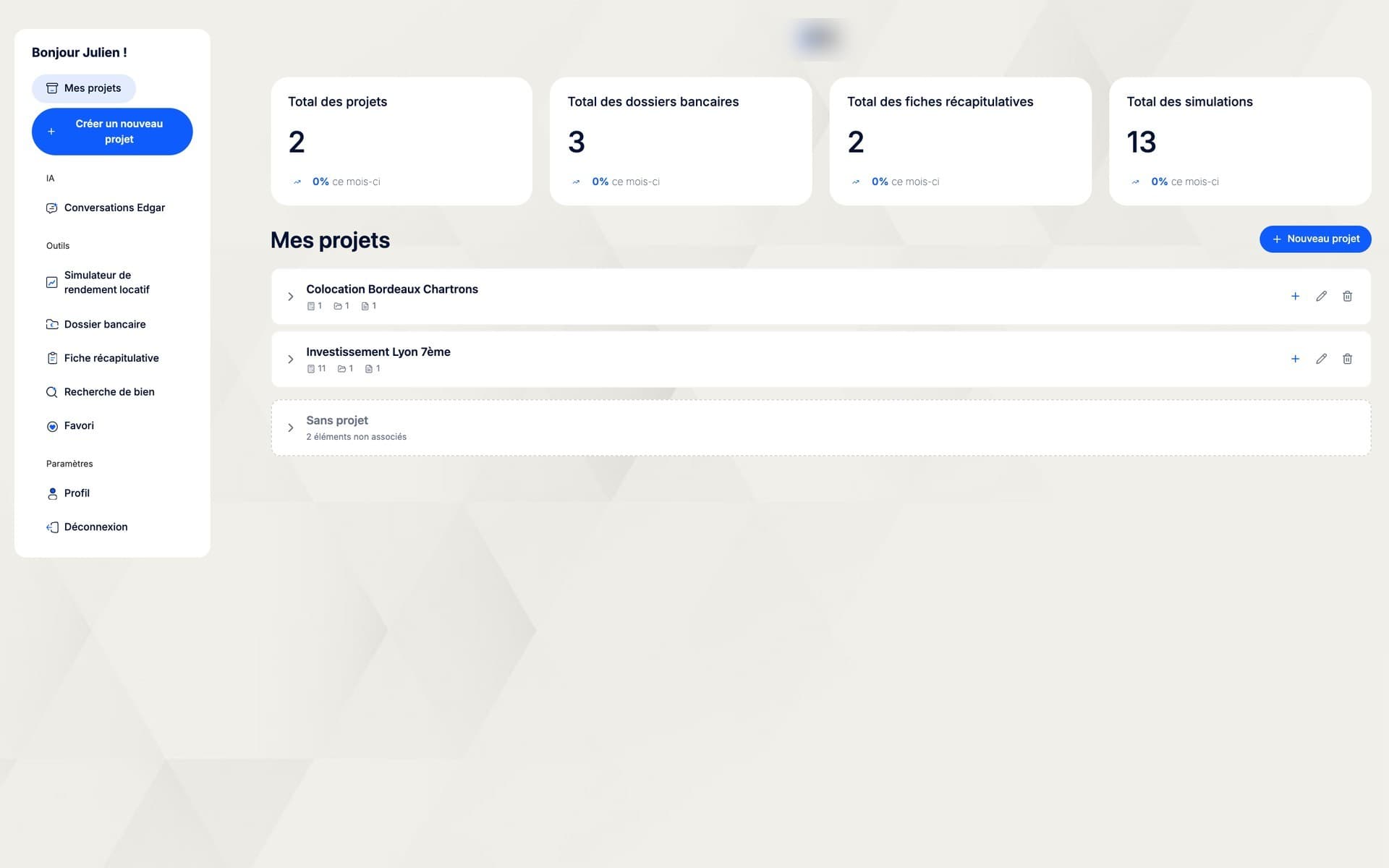Image resolution: width=1389 pixels, height=868 pixels.
Task: Expand the Sans projet section
Action: click(291, 428)
